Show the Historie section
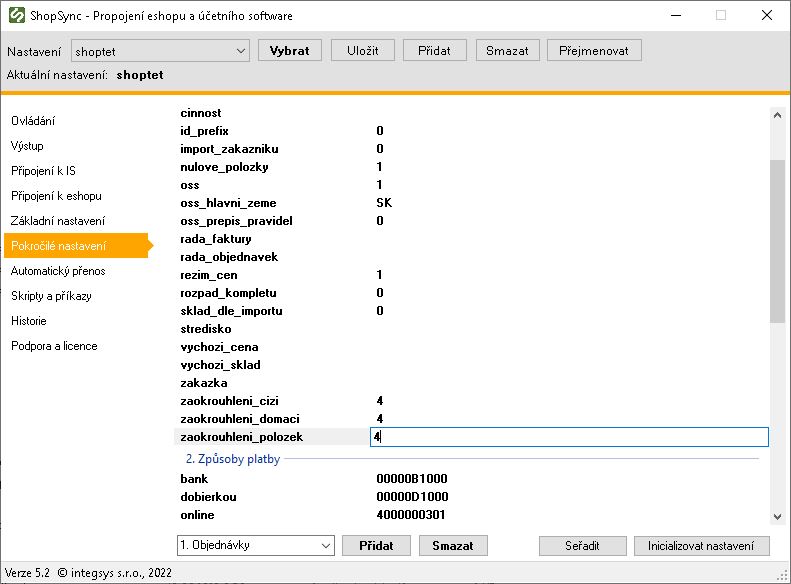This screenshot has height=584, width=791. 29,321
